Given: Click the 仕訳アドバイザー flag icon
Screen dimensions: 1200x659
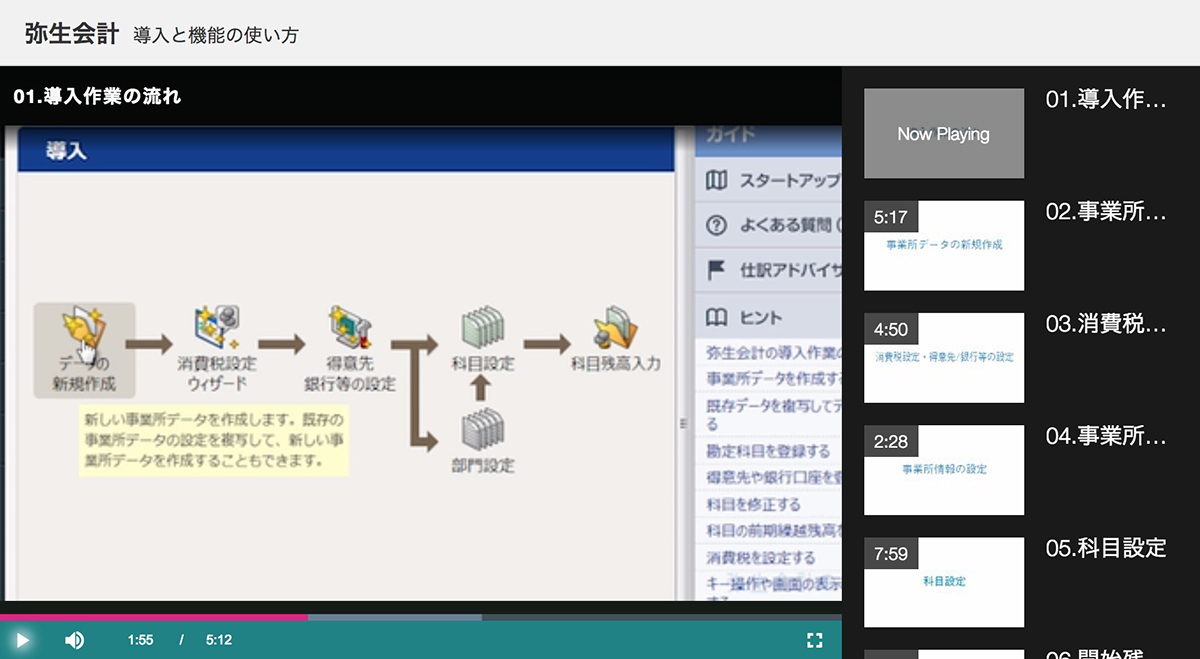Looking at the screenshot, I should pyautogui.click(x=716, y=270).
